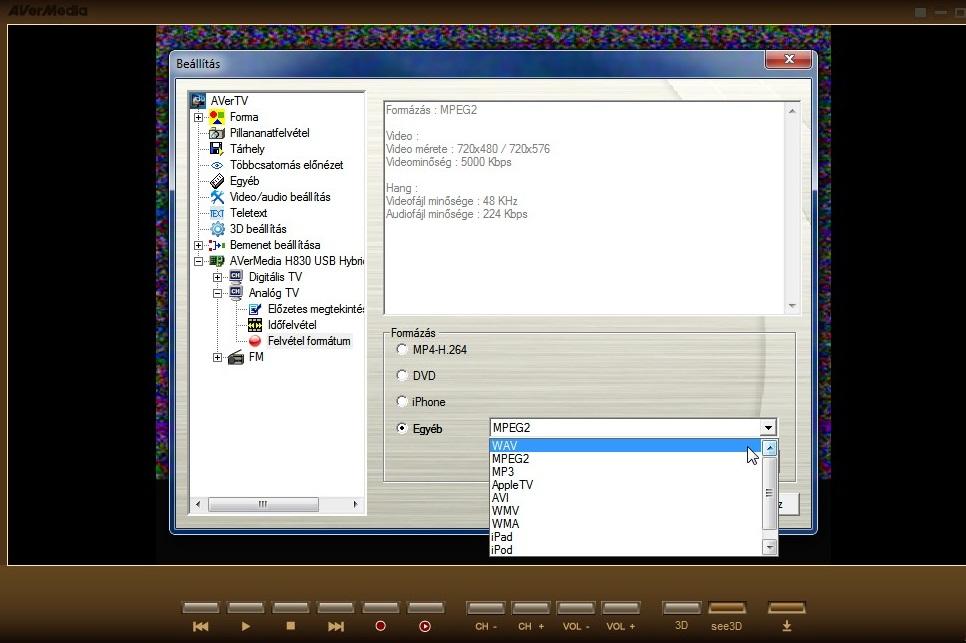
Task: Click the format list scroll up arrow
Action: (769, 448)
